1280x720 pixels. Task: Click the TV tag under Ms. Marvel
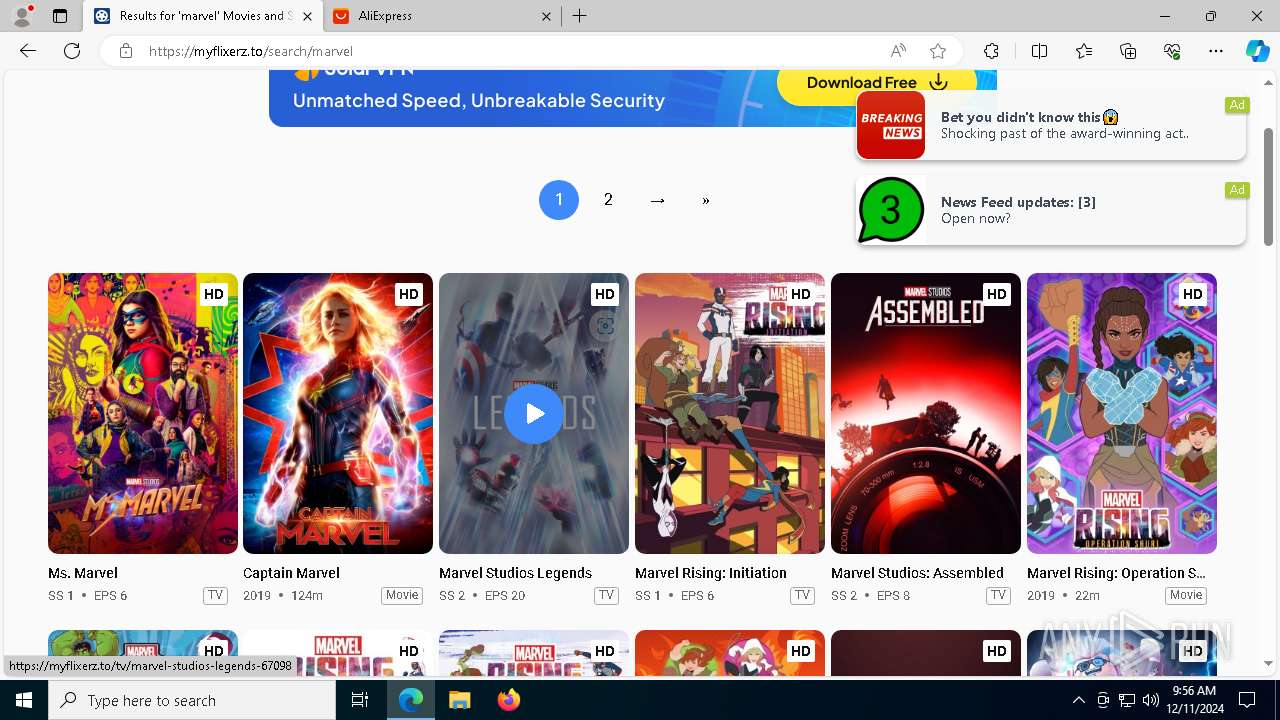pyautogui.click(x=215, y=595)
